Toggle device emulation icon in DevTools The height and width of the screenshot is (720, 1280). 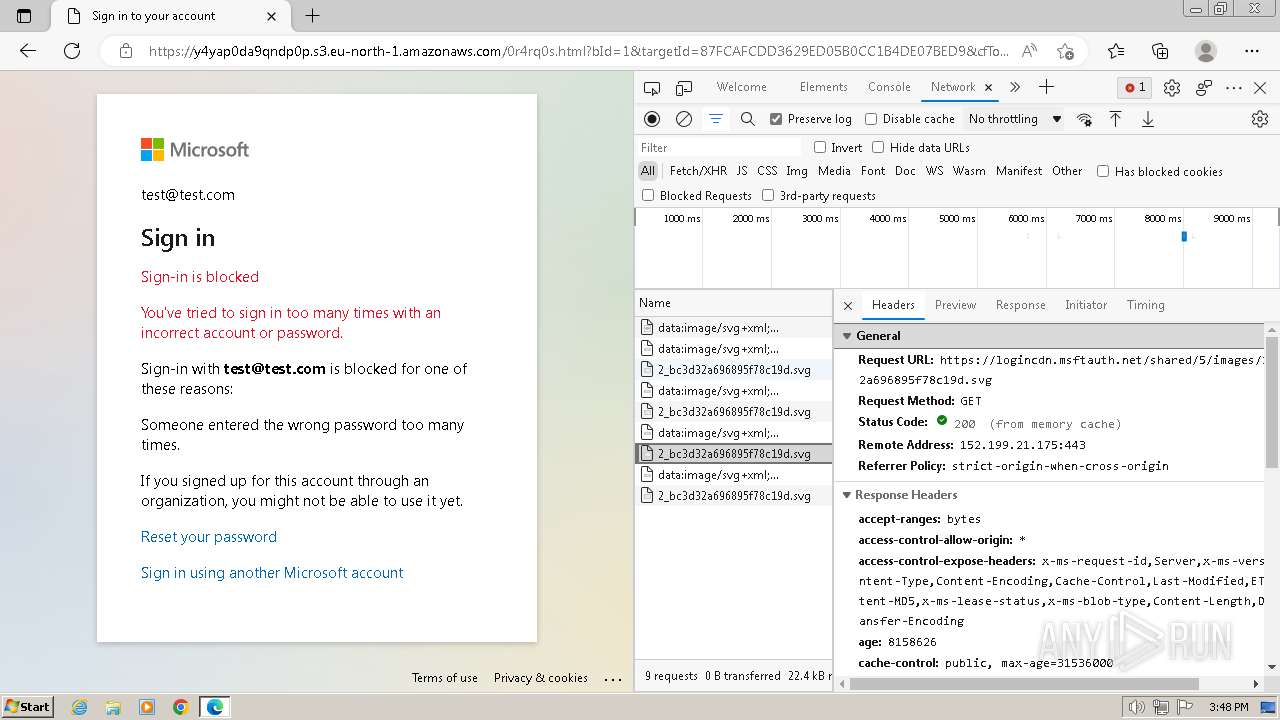[x=684, y=88]
